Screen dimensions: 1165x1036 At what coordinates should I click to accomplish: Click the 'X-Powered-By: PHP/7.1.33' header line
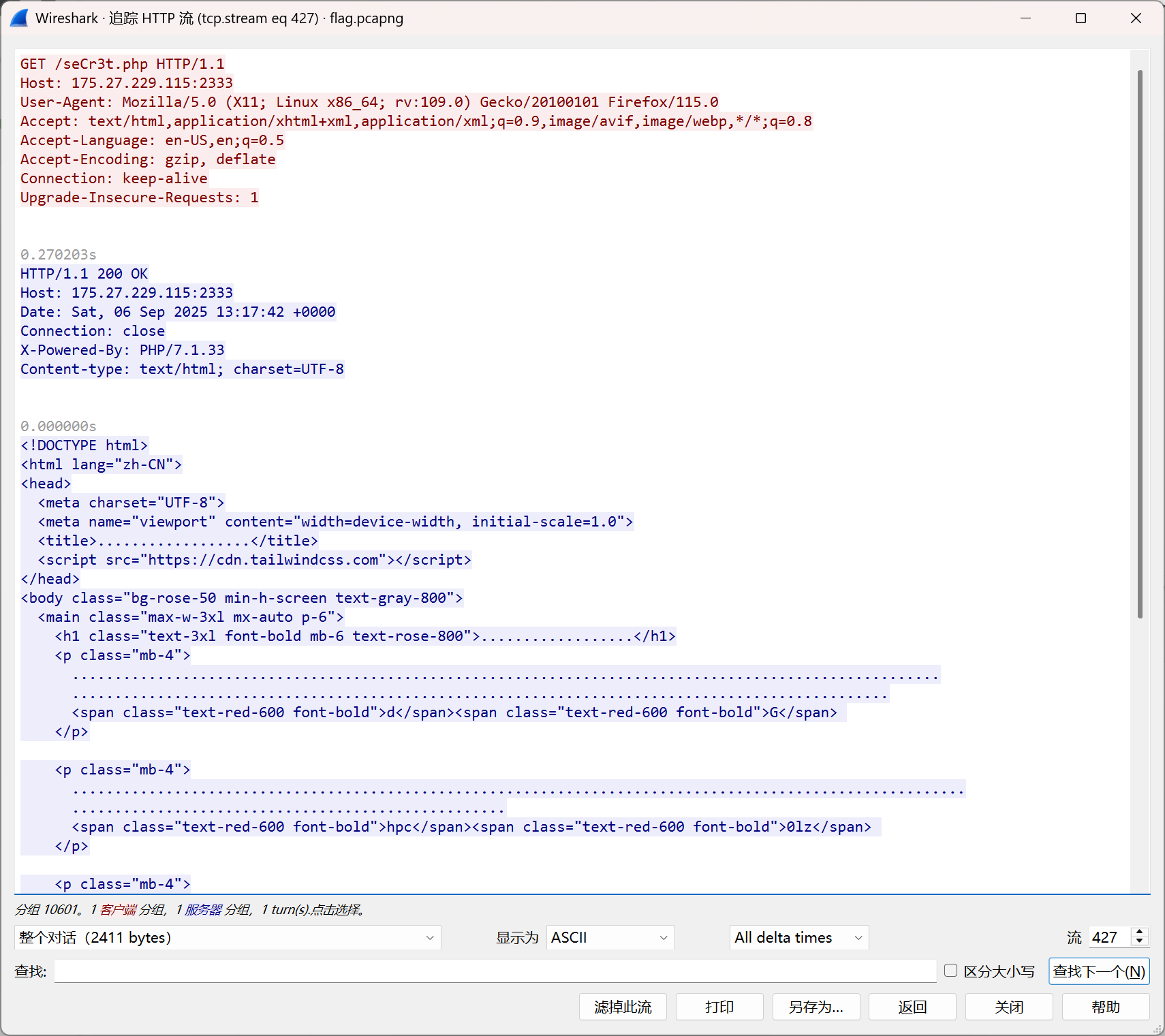(123, 350)
